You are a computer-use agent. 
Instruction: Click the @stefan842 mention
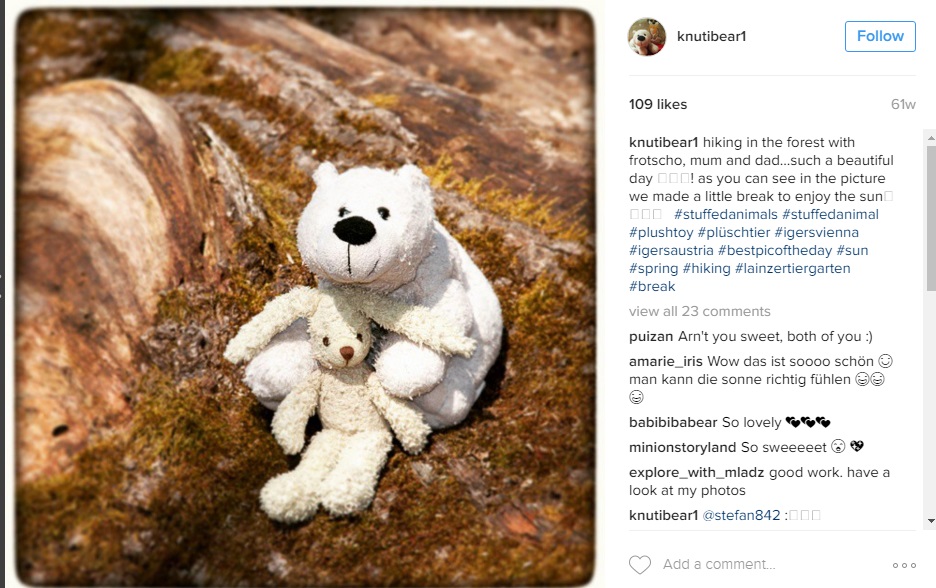point(741,515)
